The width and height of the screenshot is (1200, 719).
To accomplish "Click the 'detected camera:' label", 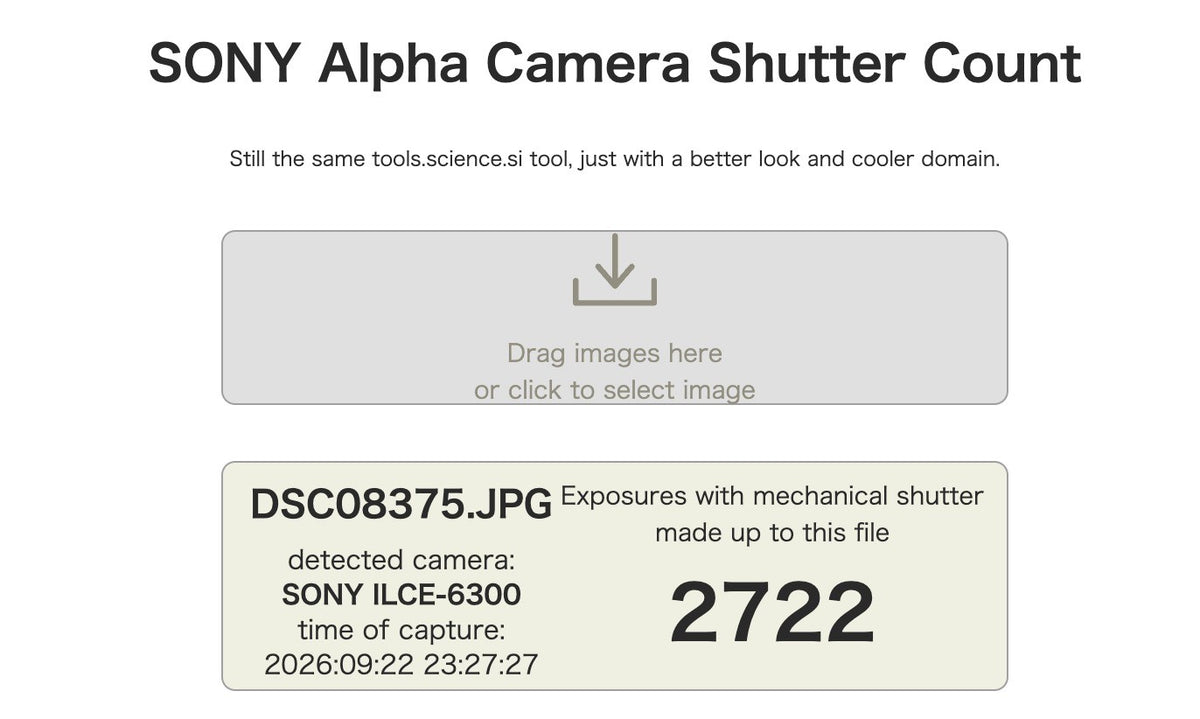I will pos(401,560).
